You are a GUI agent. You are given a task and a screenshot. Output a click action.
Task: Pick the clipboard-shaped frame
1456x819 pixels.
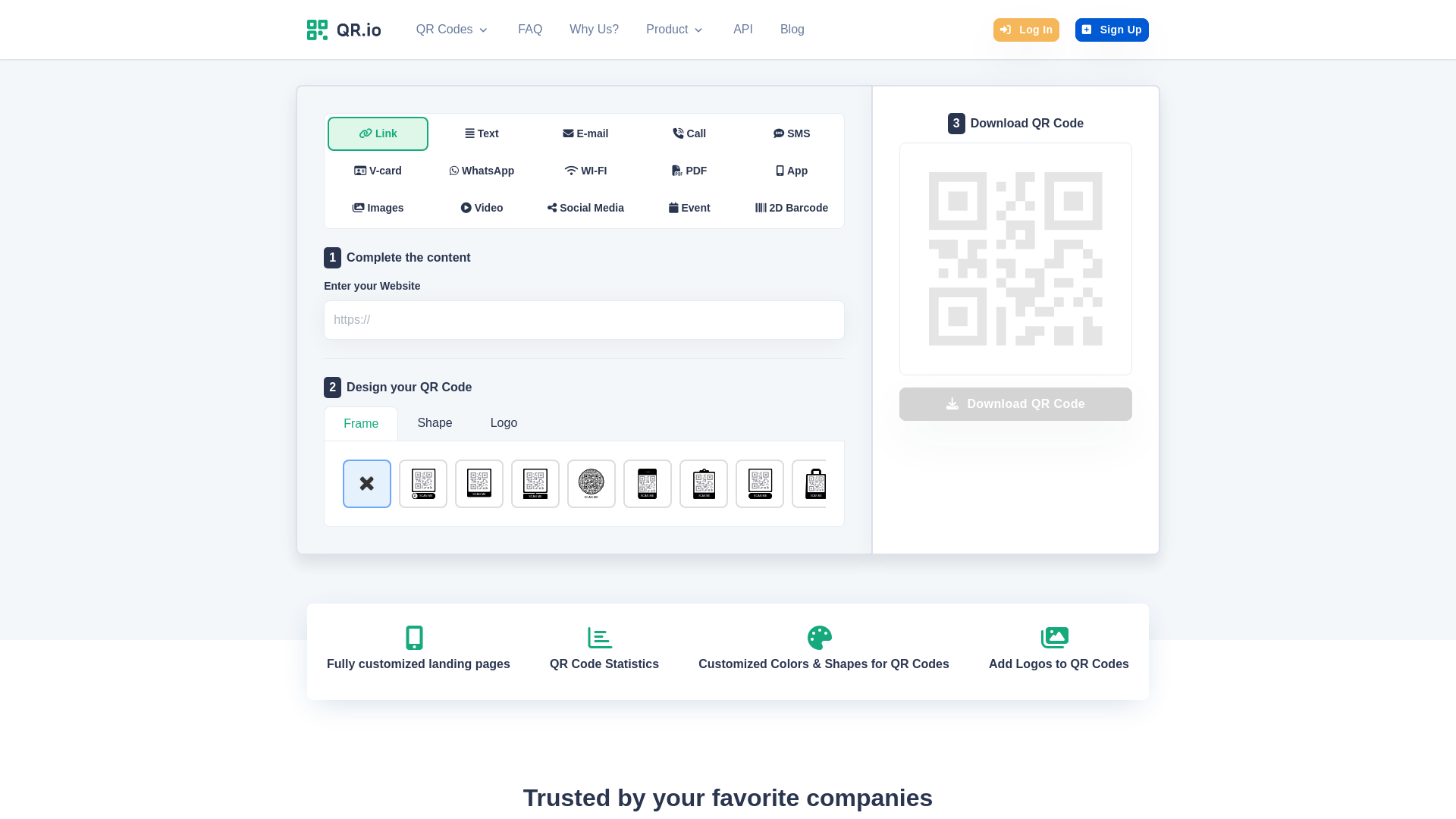pos(704,484)
